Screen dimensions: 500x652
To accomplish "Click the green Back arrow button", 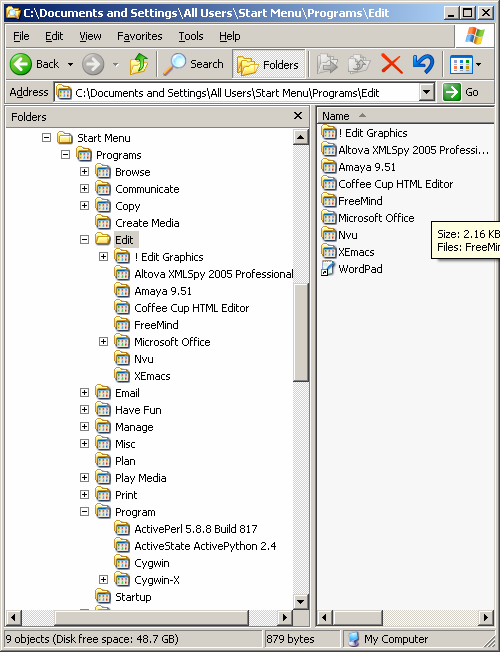I will click(x=21, y=64).
